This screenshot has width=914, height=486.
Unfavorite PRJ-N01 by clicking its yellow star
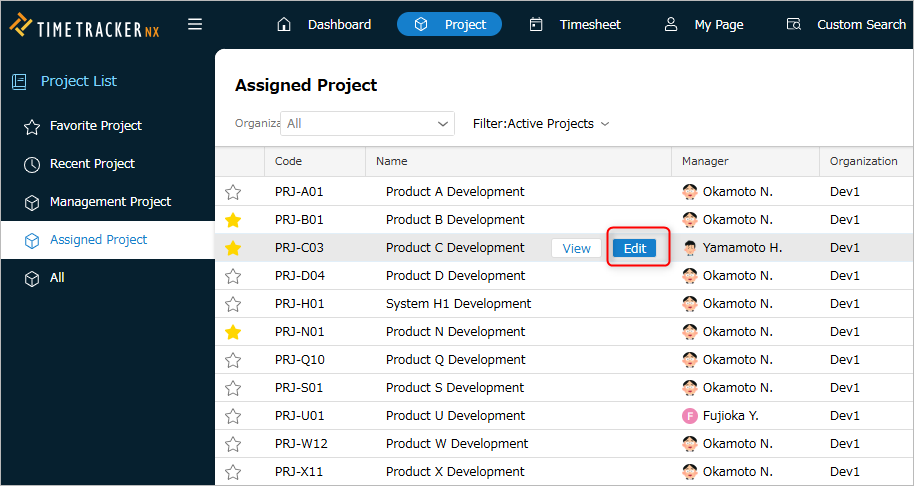pyautogui.click(x=233, y=332)
